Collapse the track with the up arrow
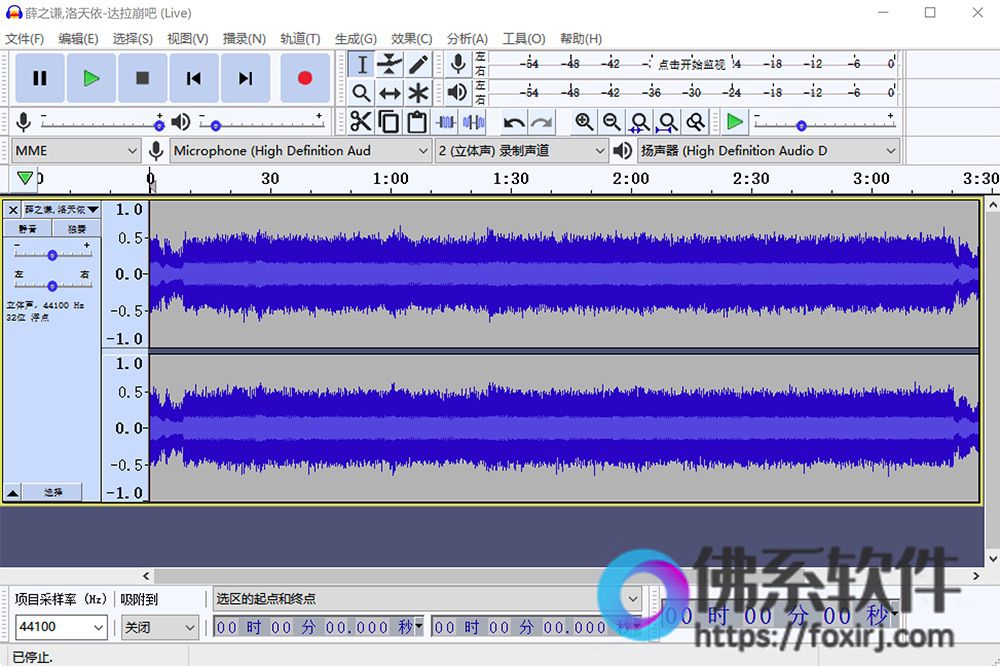Viewport: 1000px width, 666px height. pos(12,492)
